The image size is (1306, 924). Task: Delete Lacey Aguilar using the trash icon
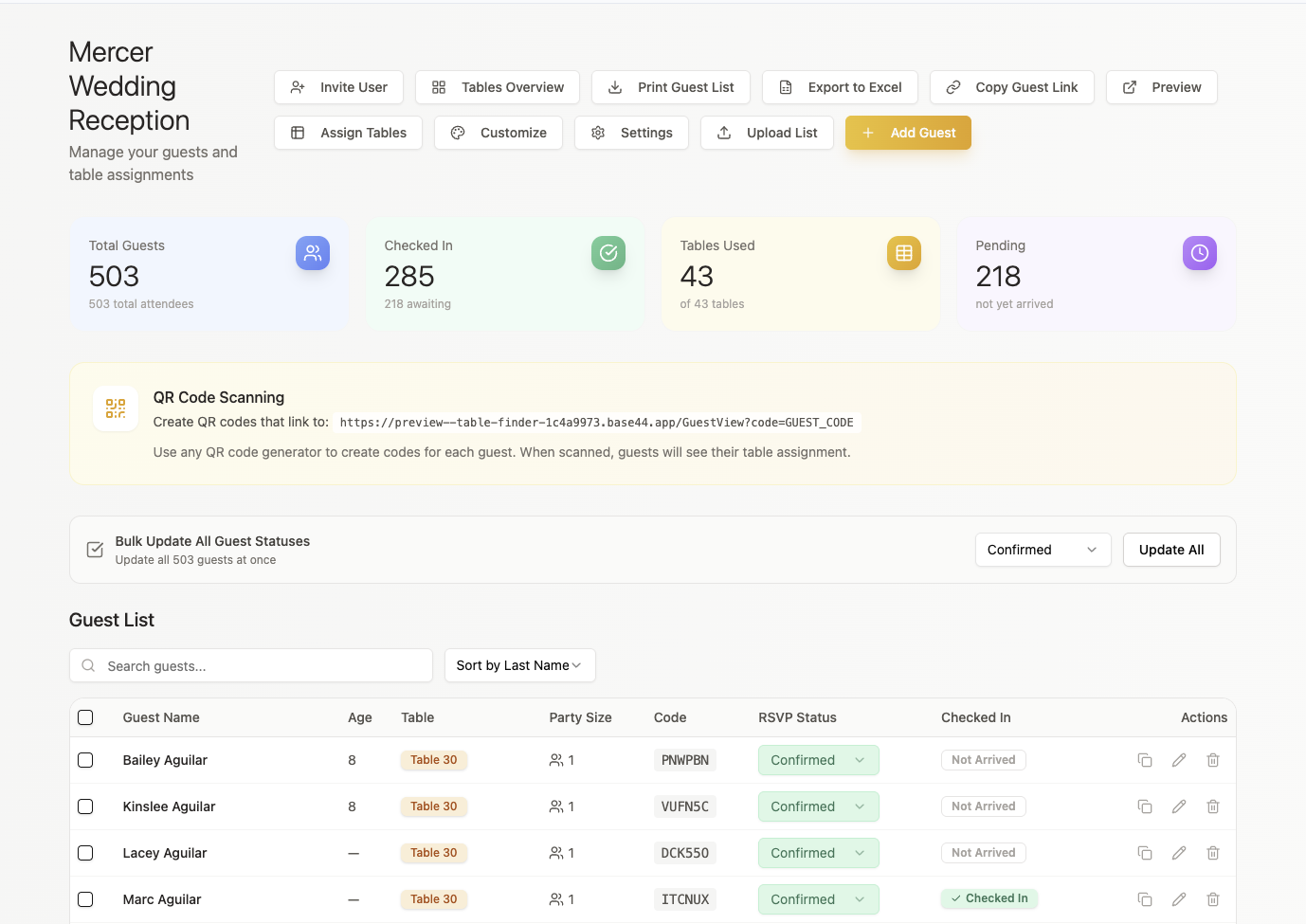pos(1213,853)
